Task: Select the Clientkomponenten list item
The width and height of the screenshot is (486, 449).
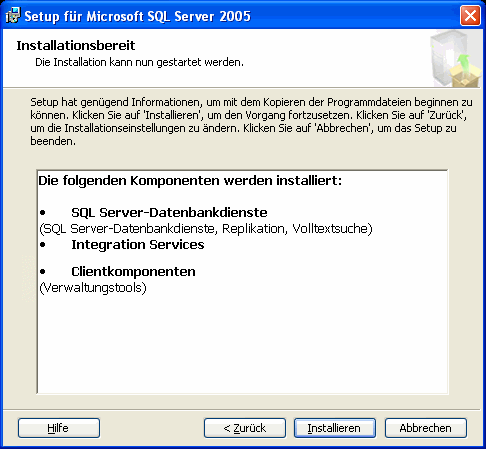Action: click(x=133, y=272)
